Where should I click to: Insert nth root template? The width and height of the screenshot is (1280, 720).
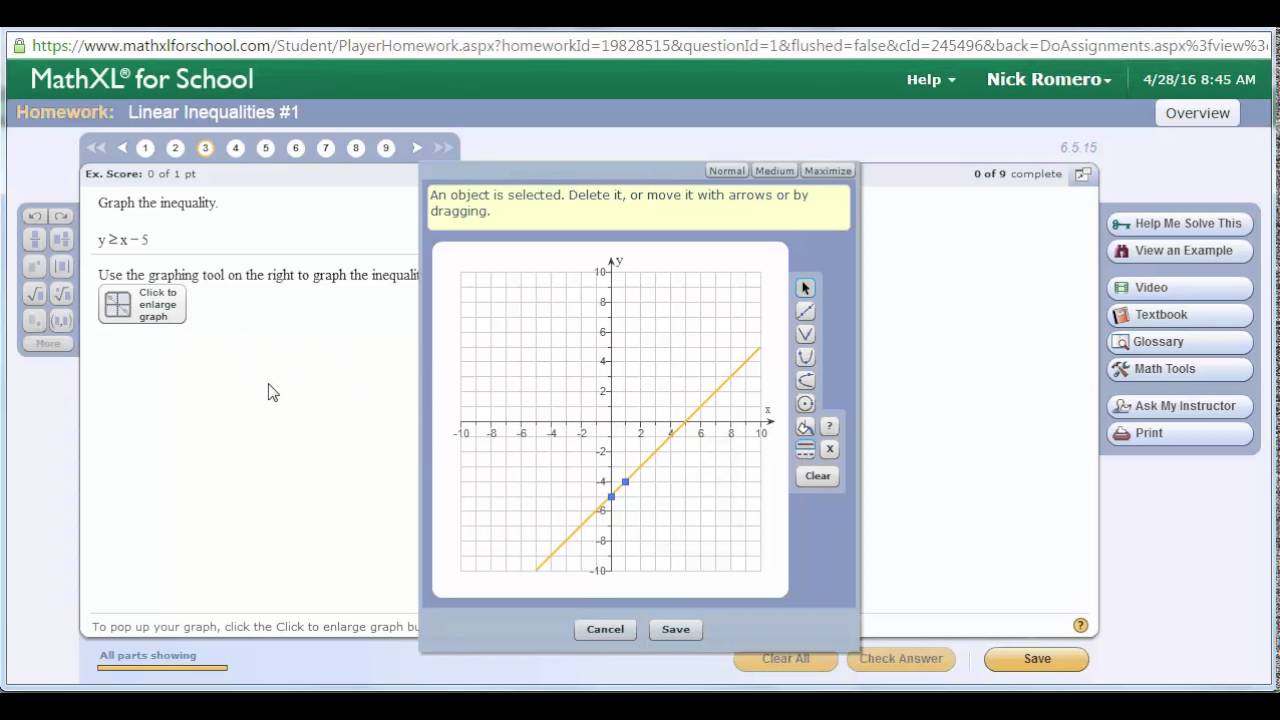(x=61, y=294)
